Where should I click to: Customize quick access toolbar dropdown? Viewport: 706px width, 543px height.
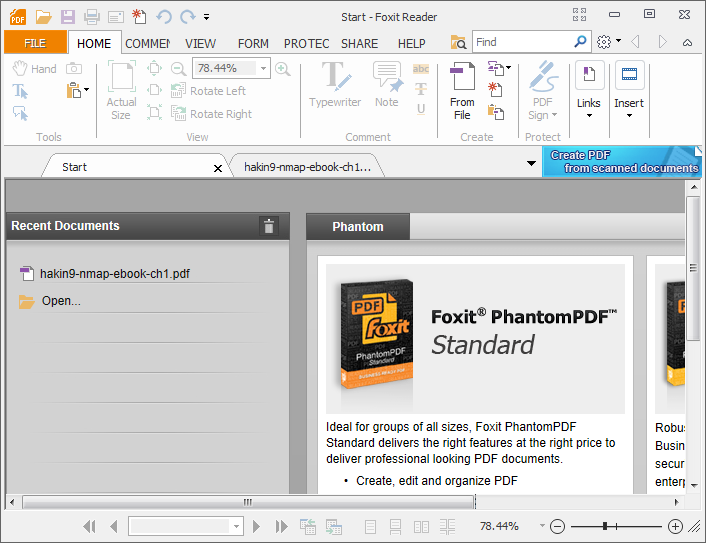206,17
